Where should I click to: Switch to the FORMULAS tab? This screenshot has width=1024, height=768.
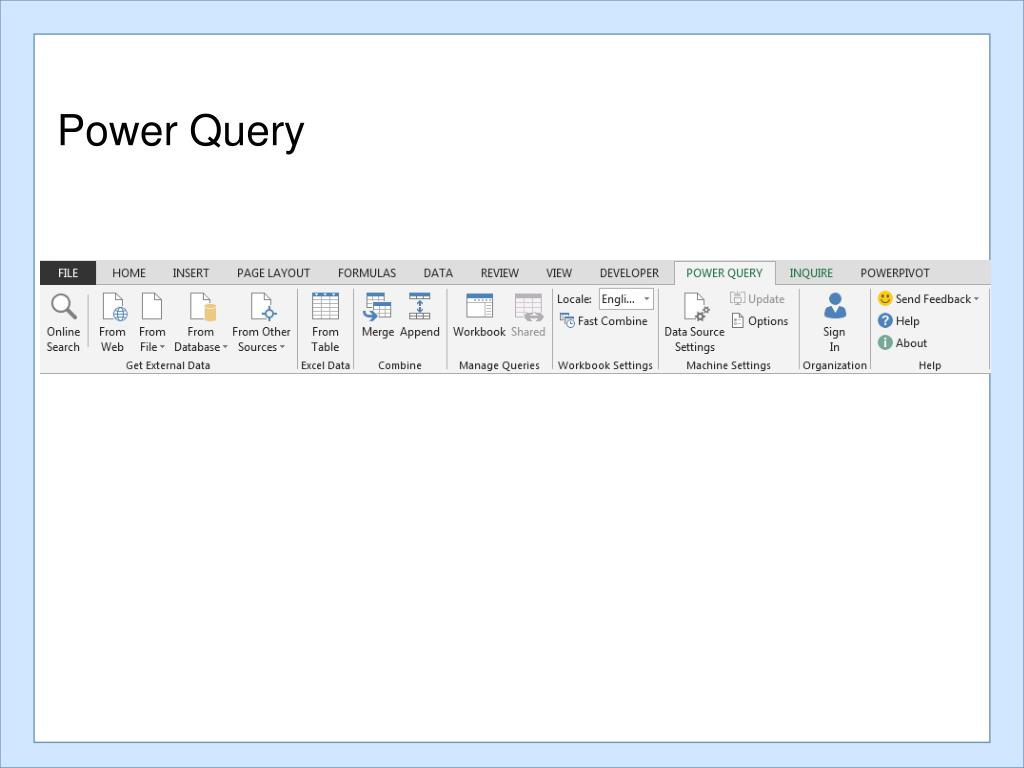[x=366, y=273]
